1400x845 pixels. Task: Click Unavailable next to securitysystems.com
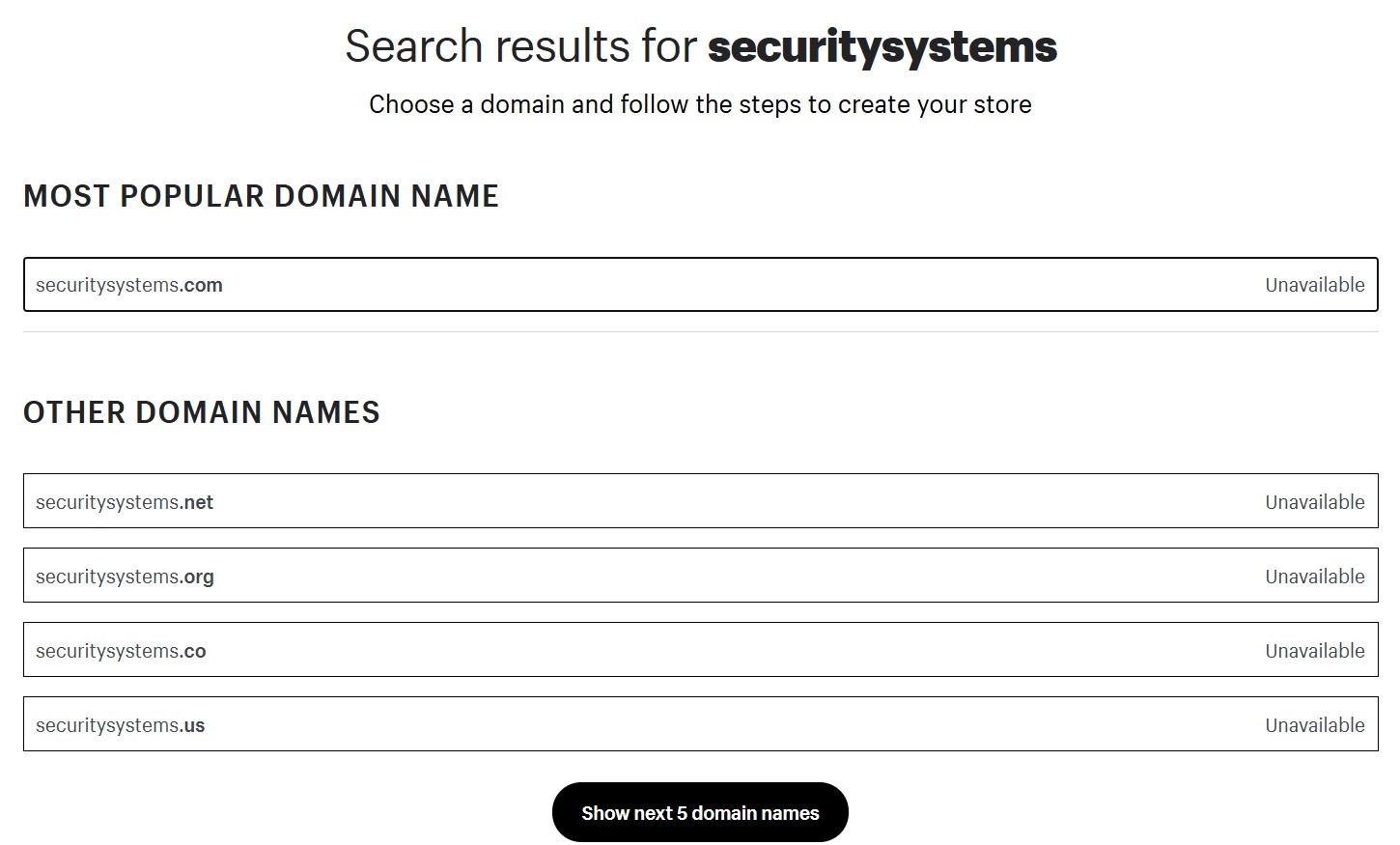pyautogui.click(x=1314, y=284)
